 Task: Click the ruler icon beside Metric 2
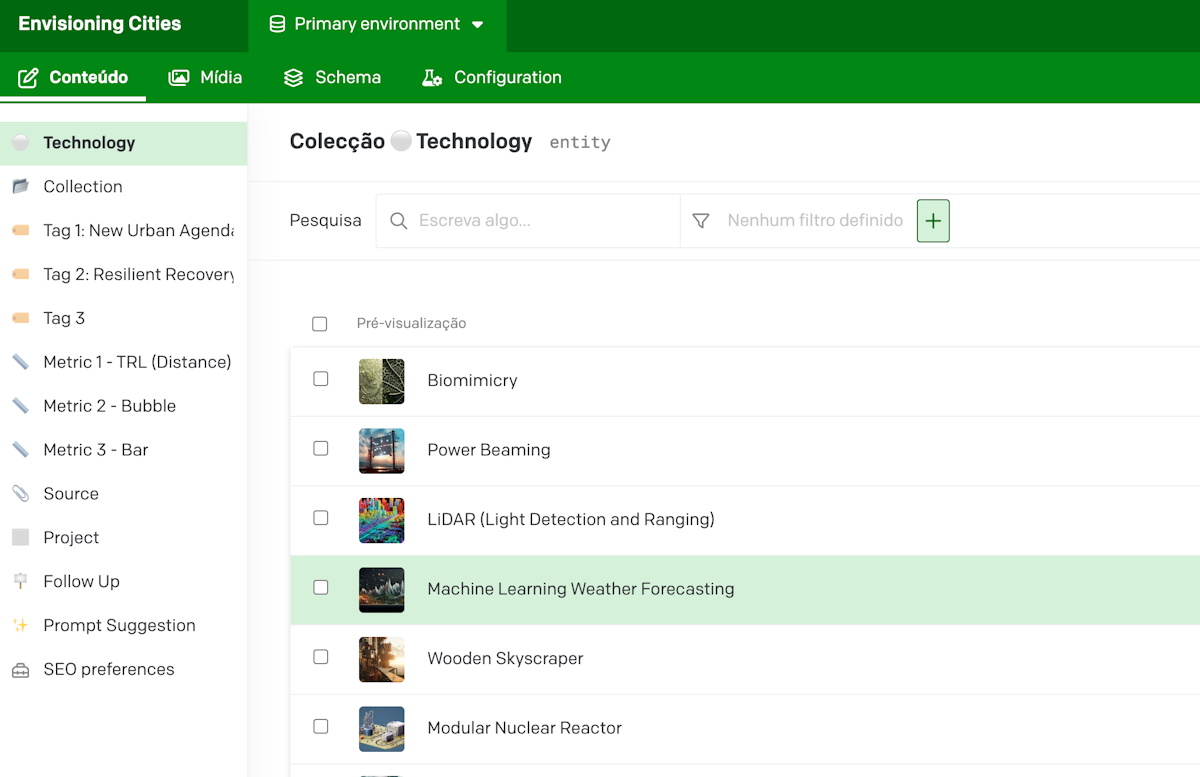click(20, 406)
